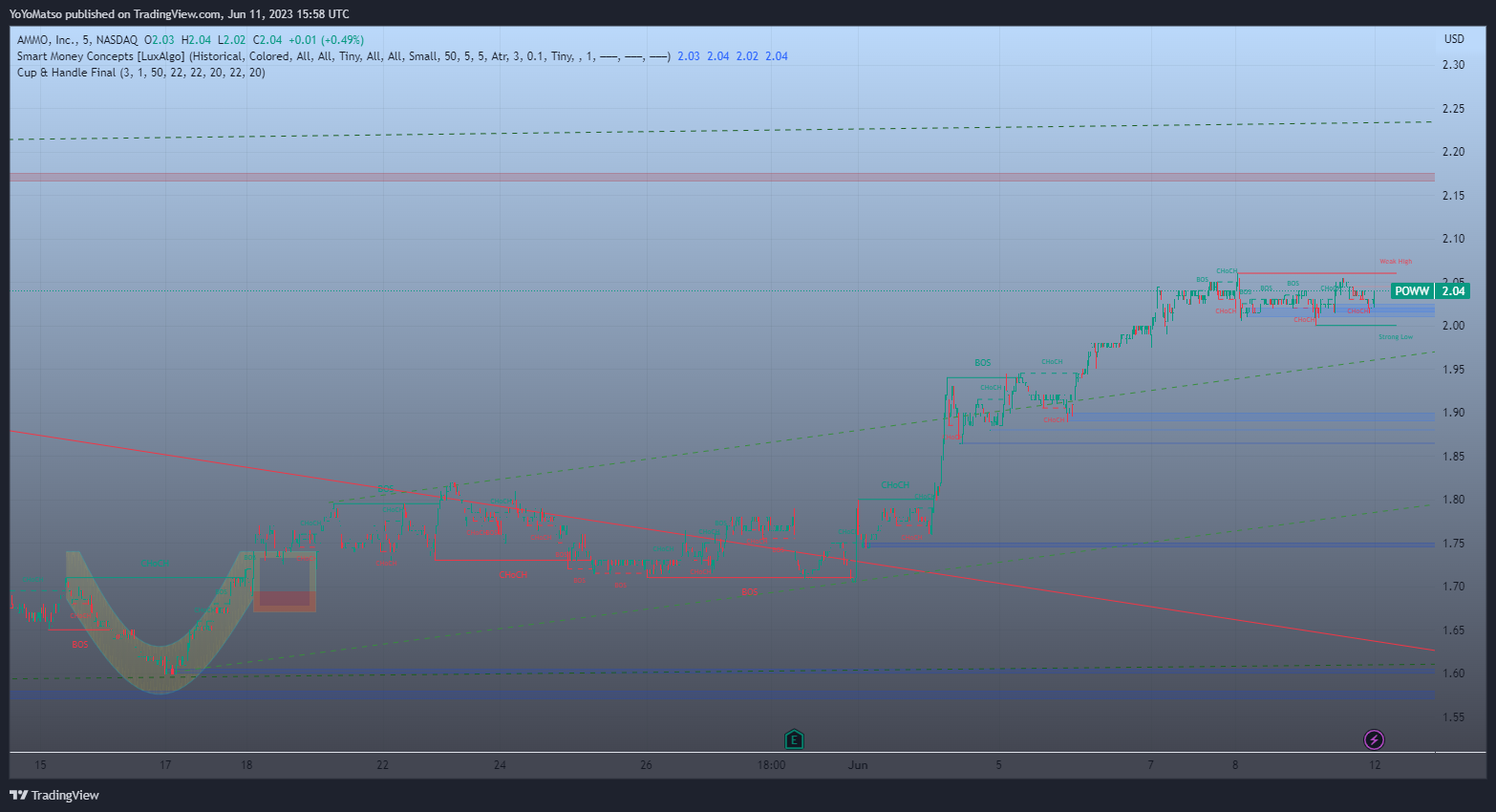Click the 'Strong Low' label on the chart
1496x812 pixels.
pos(1396,336)
